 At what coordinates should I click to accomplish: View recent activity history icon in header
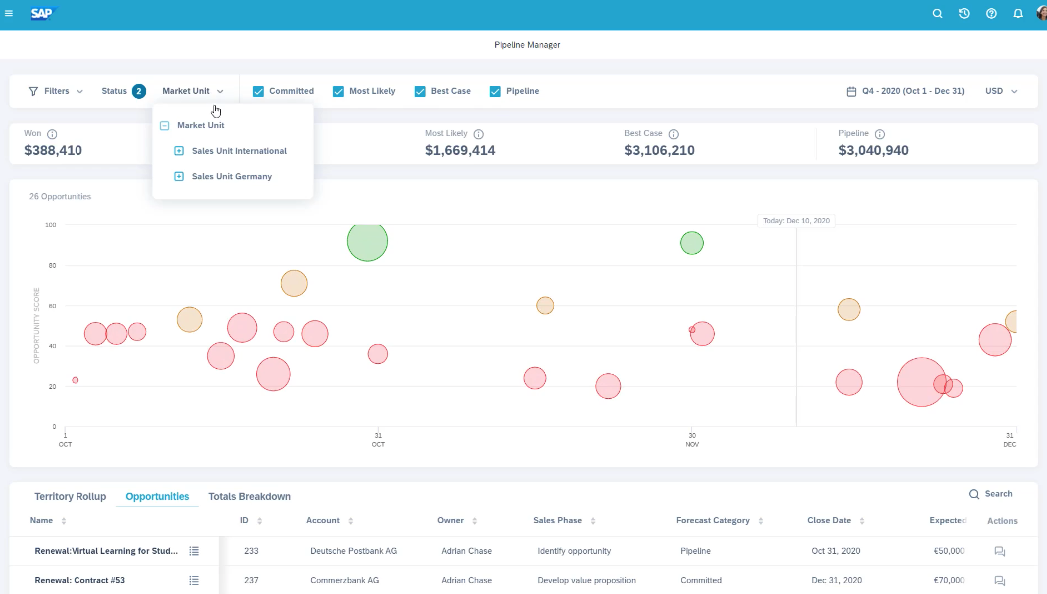[x=964, y=13]
